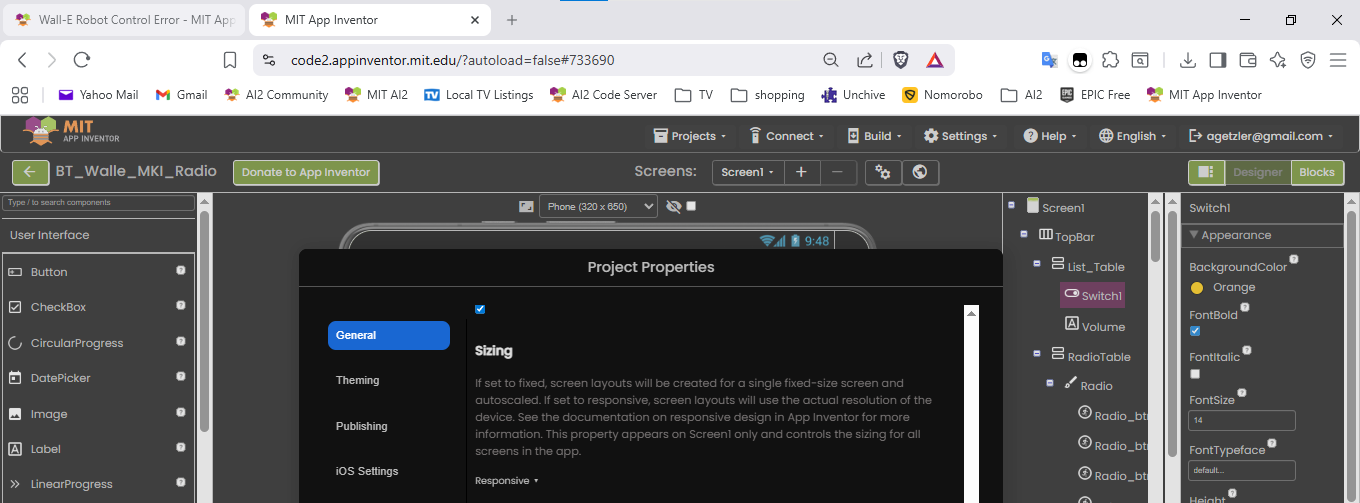The height and width of the screenshot is (503, 1360).
Task: Open the Phone (320 x 650) size dropdown
Action: pos(598,206)
